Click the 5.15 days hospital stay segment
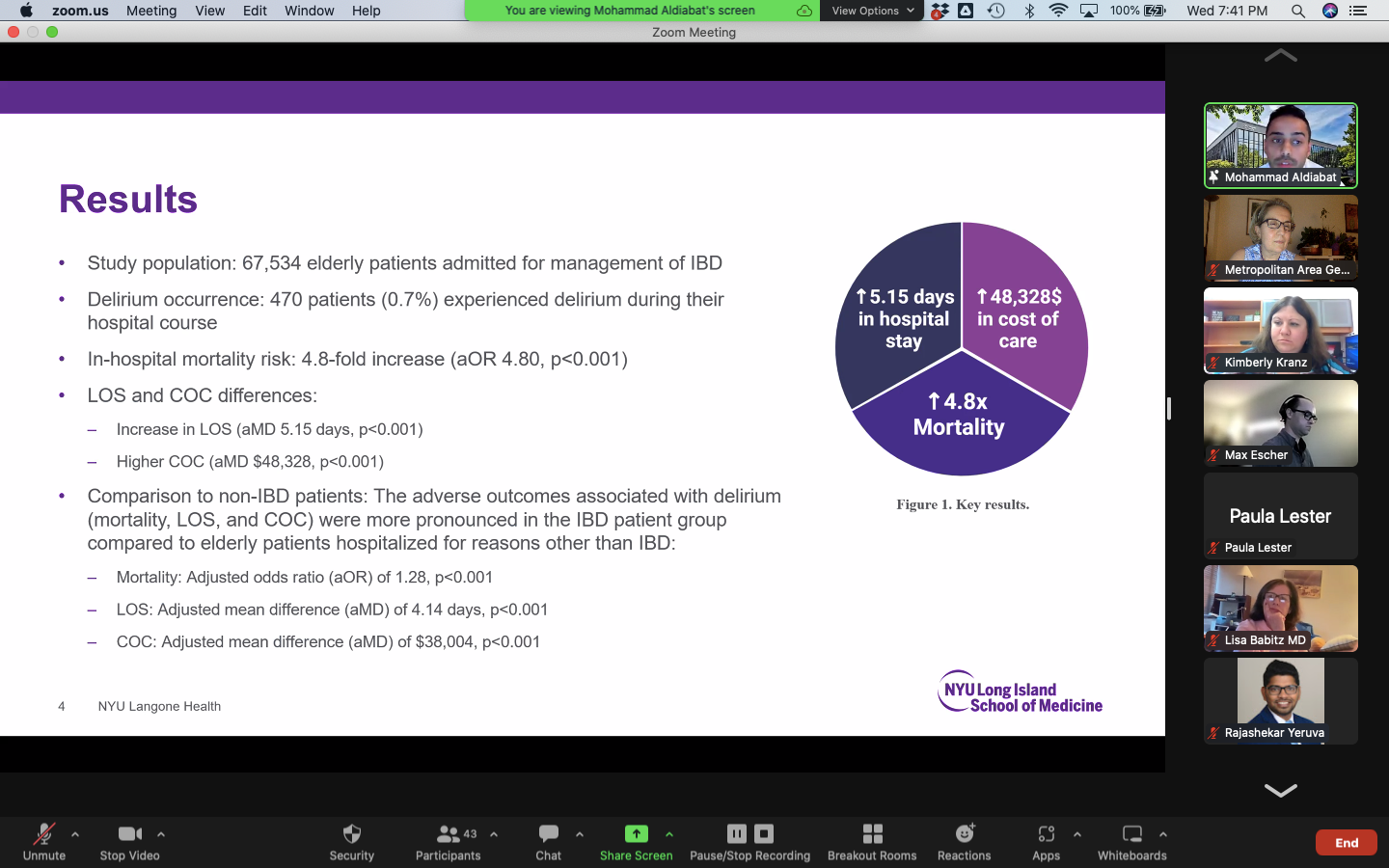This screenshot has width=1389, height=868. pyautogui.click(x=899, y=313)
